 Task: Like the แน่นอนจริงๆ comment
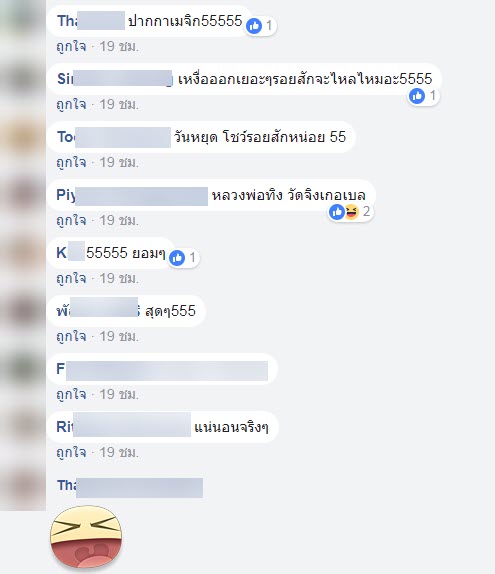tap(71, 452)
